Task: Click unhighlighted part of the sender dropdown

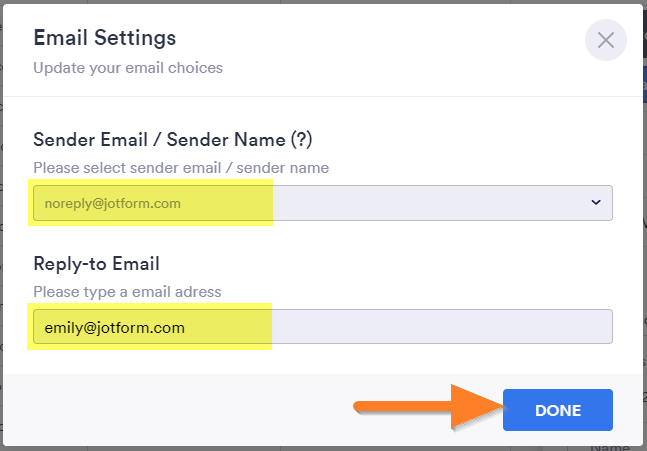Action: pyautogui.click(x=429, y=203)
